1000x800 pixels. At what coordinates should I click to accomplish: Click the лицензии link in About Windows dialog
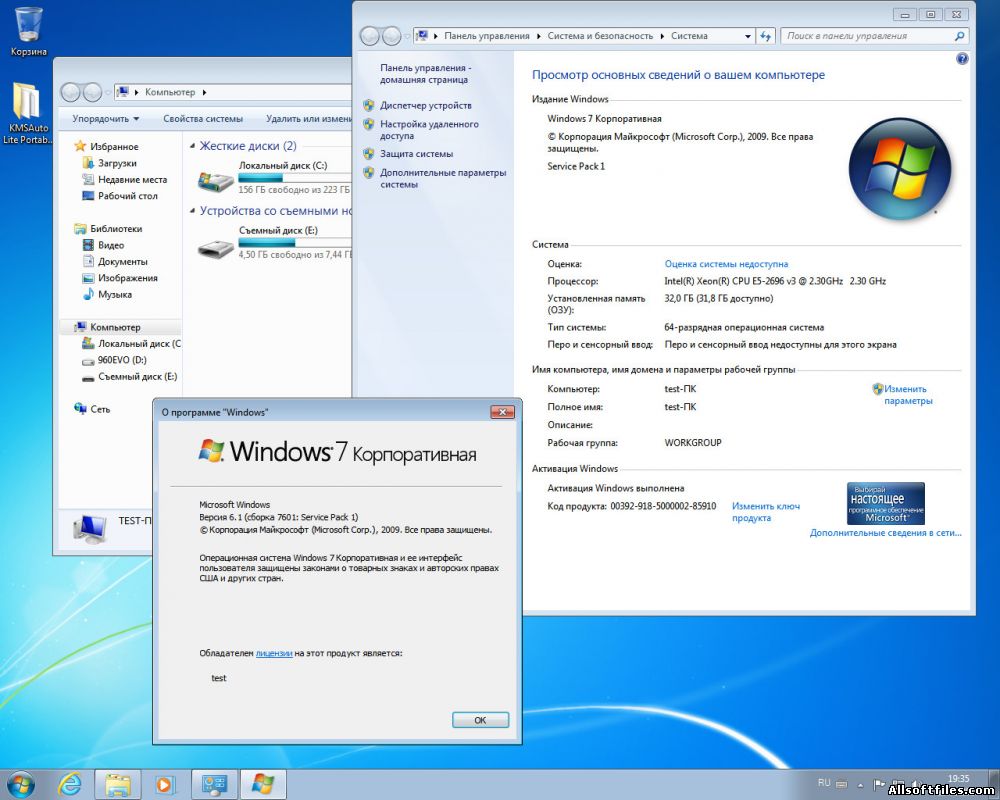tap(274, 654)
